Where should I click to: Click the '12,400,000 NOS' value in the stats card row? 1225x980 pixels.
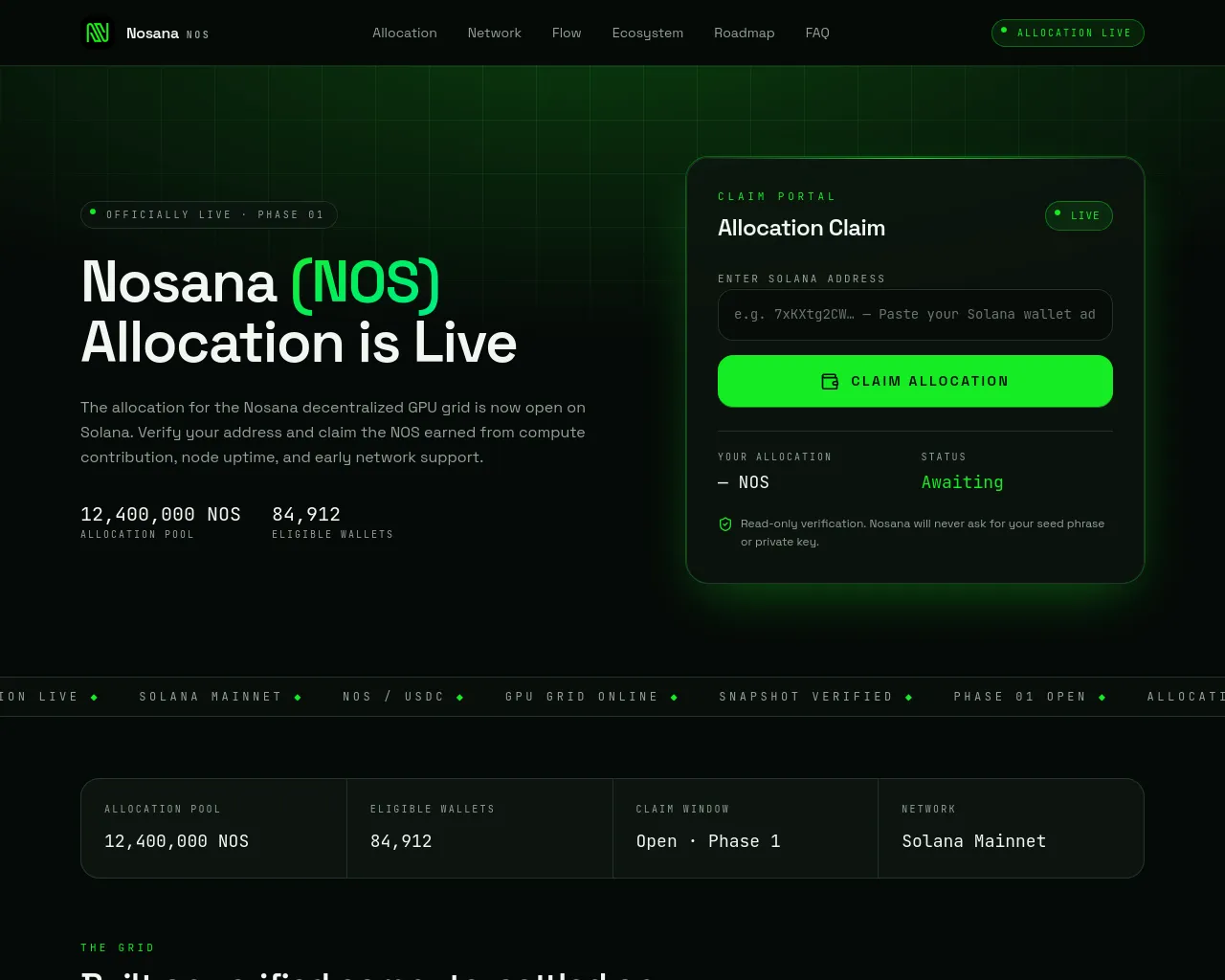177,841
